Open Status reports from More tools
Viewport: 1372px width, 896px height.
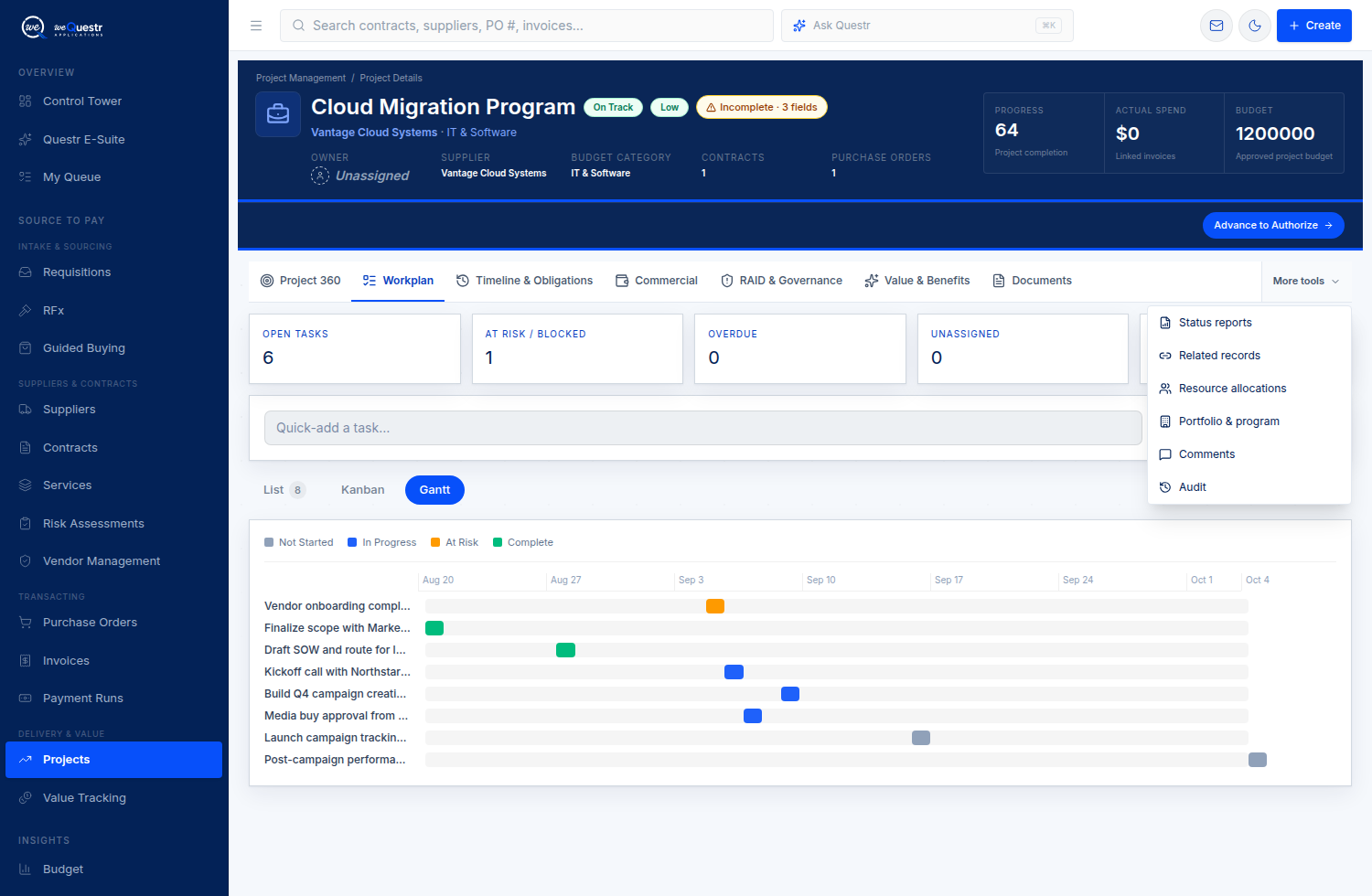tap(1249, 323)
